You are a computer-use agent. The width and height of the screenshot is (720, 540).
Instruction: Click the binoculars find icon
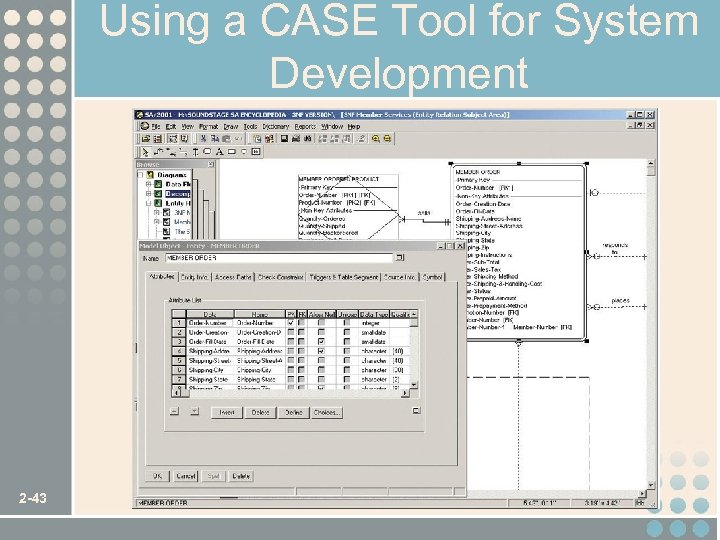[307, 139]
